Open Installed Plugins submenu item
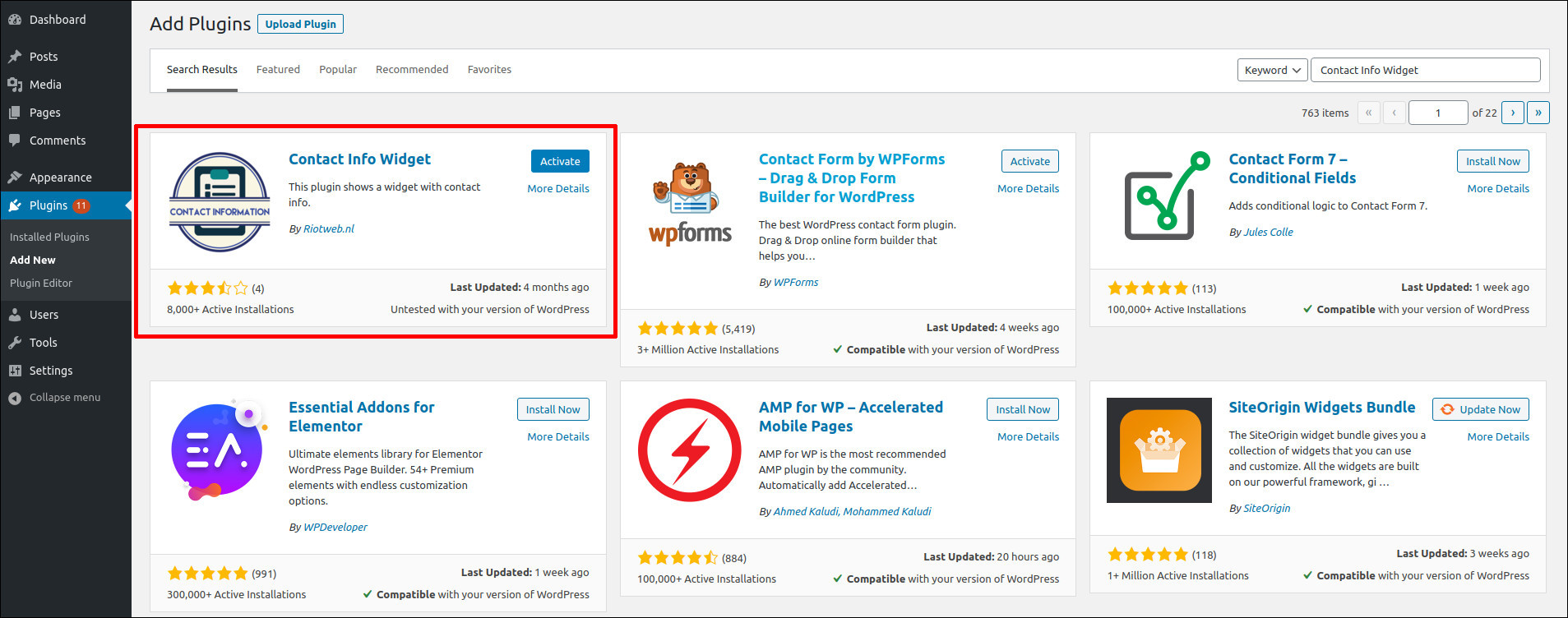The height and width of the screenshot is (618, 1568). point(49,237)
